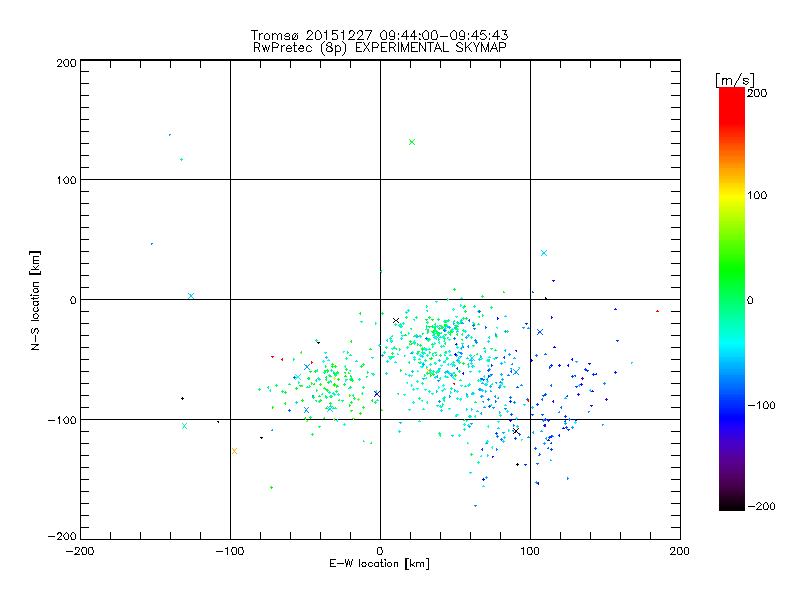Click the E-W location [km] axis label

click(380, 564)
